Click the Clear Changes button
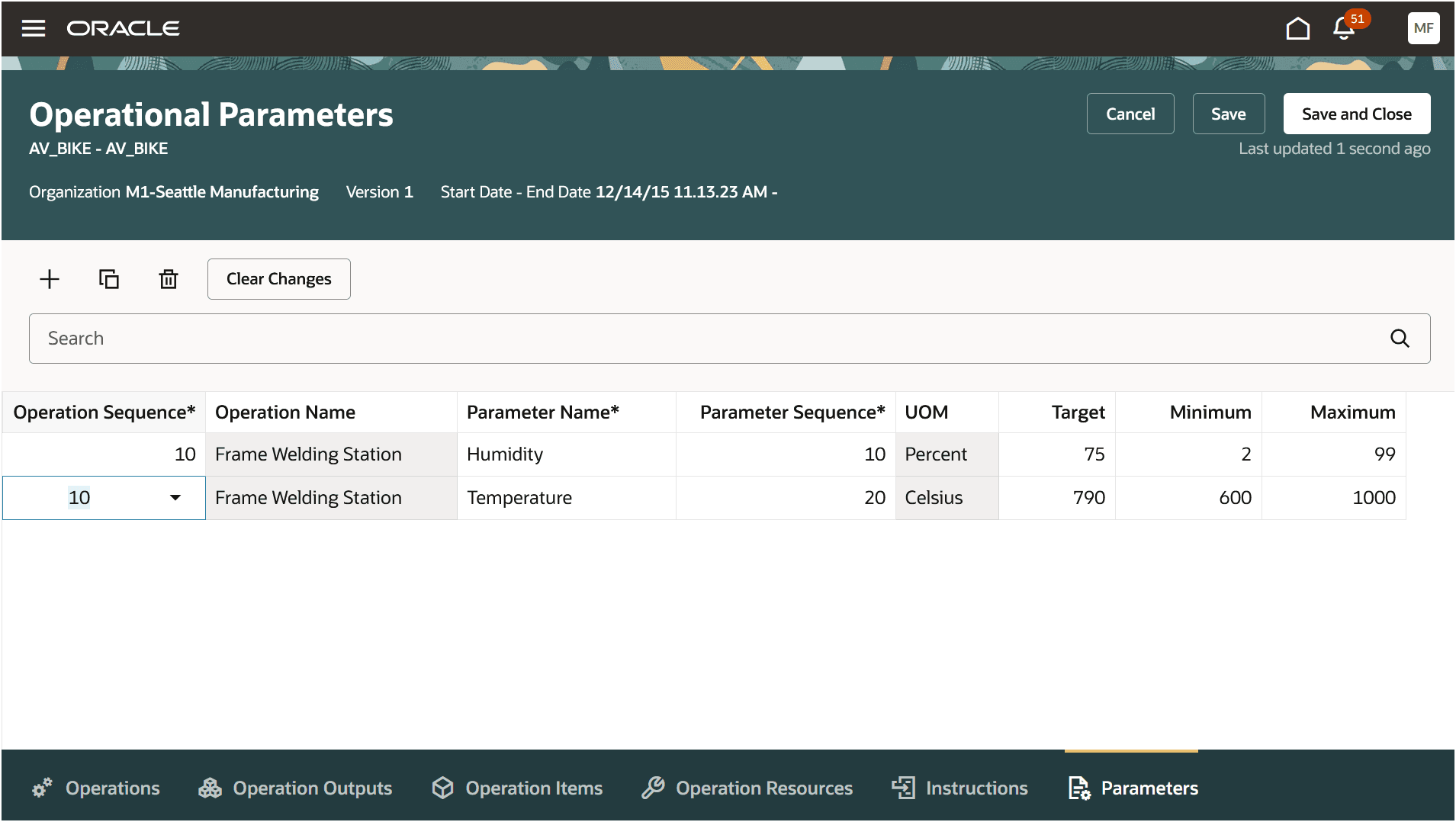1456x822 pixels. coord(278,278)
